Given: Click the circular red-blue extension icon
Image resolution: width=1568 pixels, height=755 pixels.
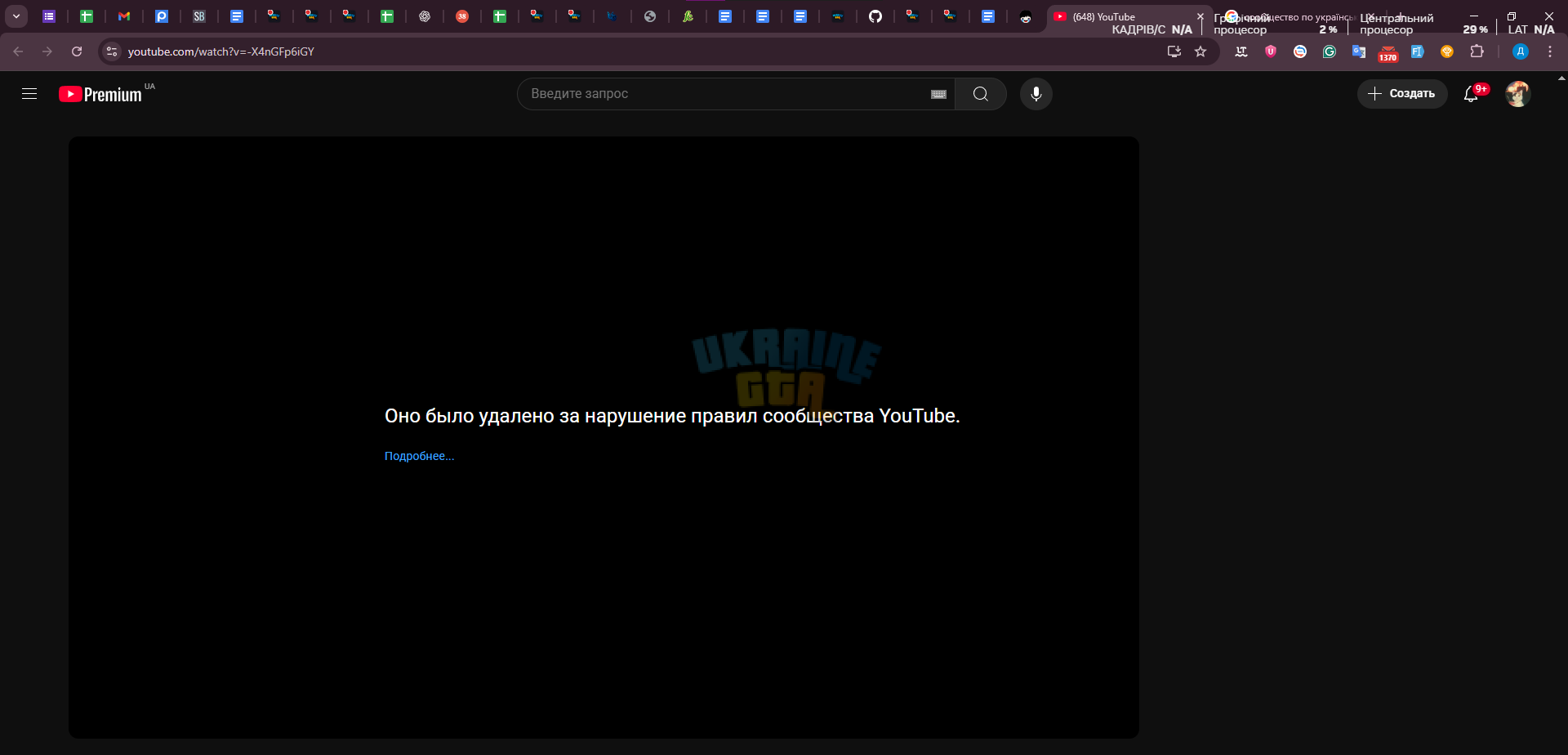Looking at the screenshot, I should point(1300,51).
